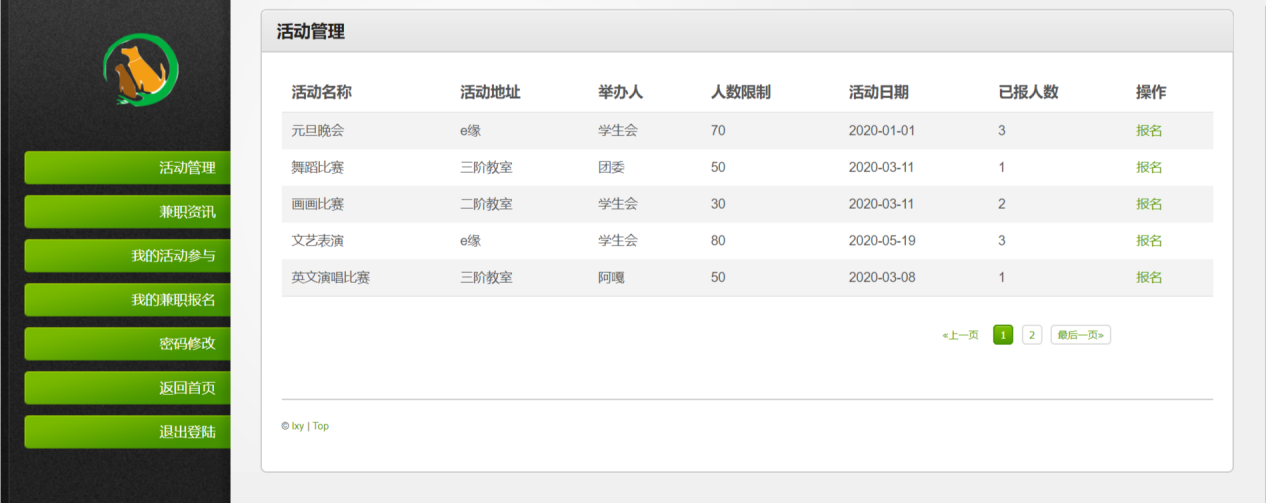Click 报名 for 舞蹈比赛

1149,168
